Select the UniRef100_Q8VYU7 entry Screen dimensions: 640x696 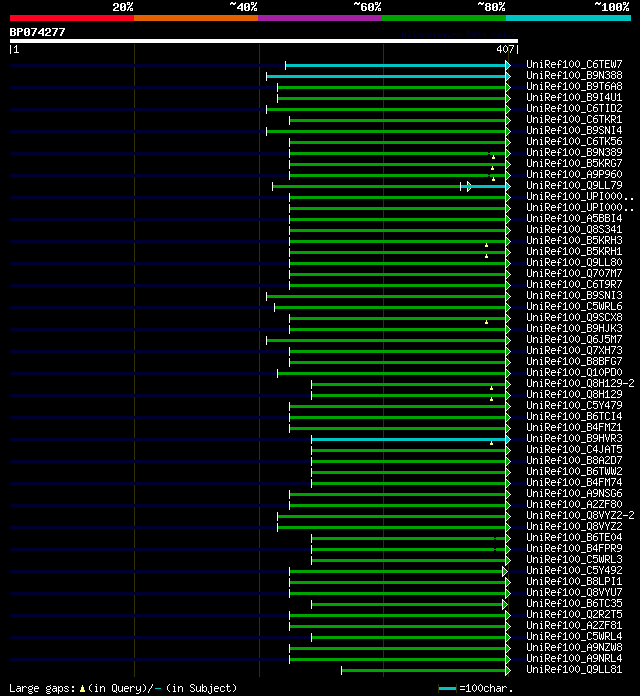(x=574, y=592)
